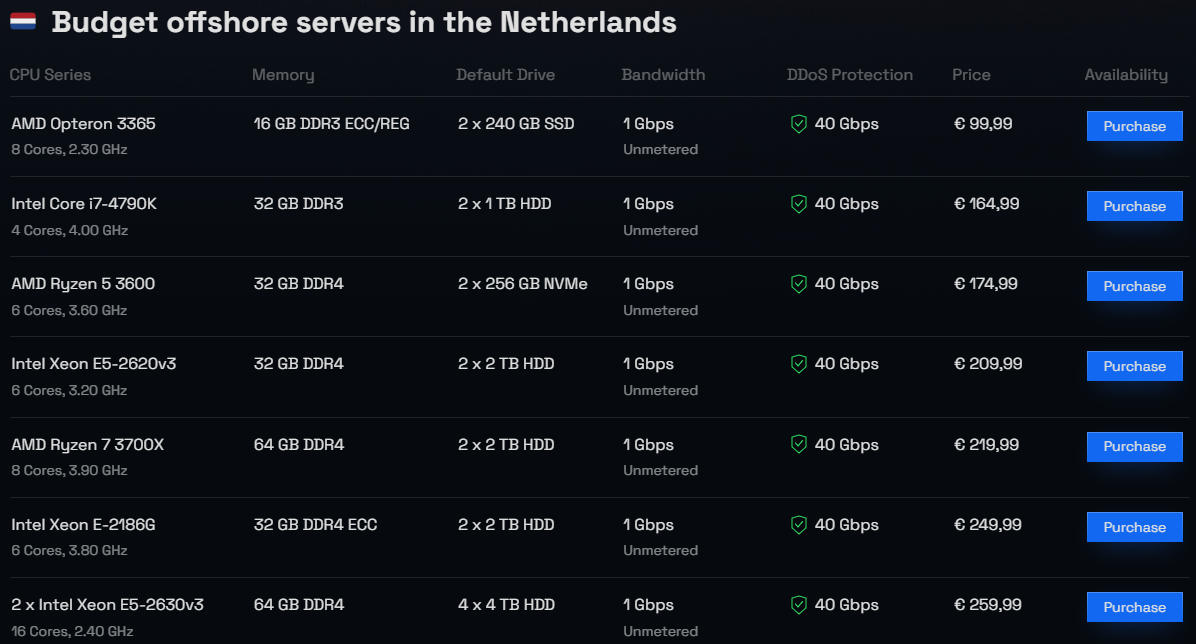The height and width of the screenshot is (644, 1196).
Task: Click the CPU Series column header
Action: (50, 75)
